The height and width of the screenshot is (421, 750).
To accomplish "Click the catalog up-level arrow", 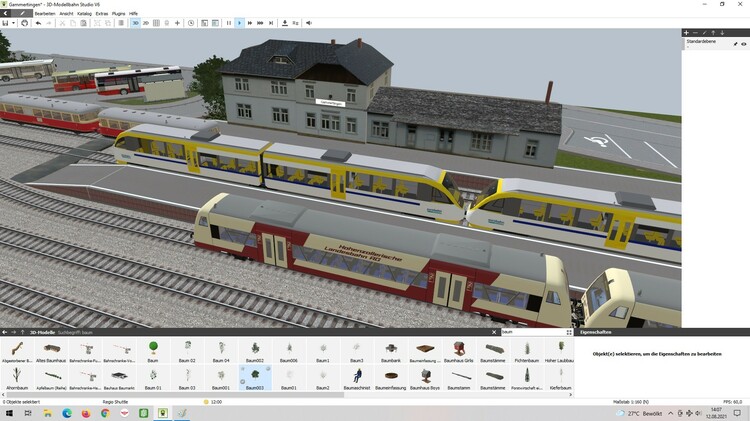I will pyautogui.click(x=22, y=332).
